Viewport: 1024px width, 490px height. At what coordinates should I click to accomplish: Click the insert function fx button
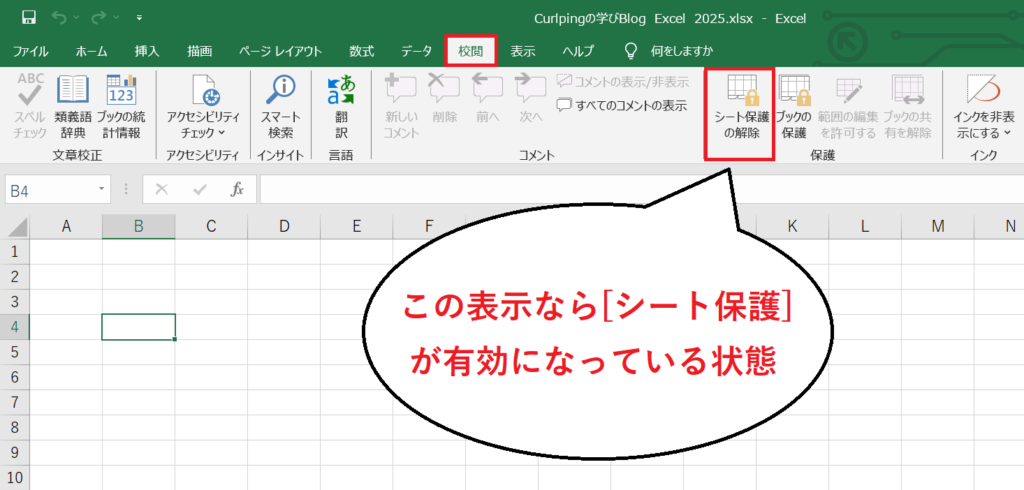click(x=237, y=188)
